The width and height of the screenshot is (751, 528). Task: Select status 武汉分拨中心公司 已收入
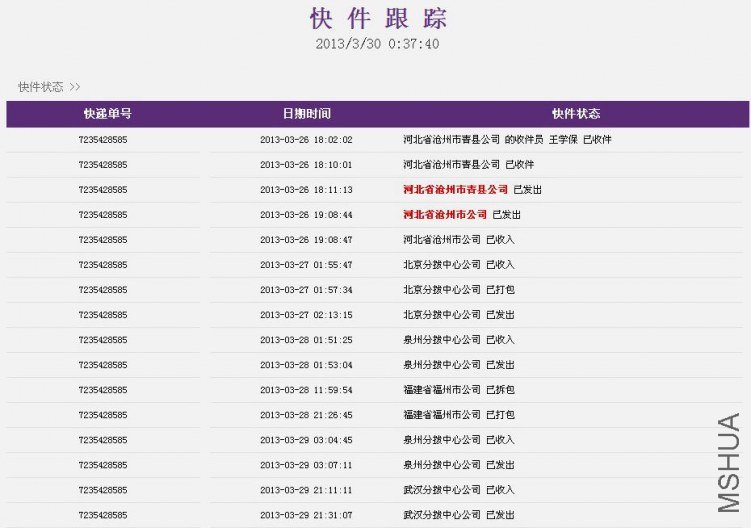459,490
